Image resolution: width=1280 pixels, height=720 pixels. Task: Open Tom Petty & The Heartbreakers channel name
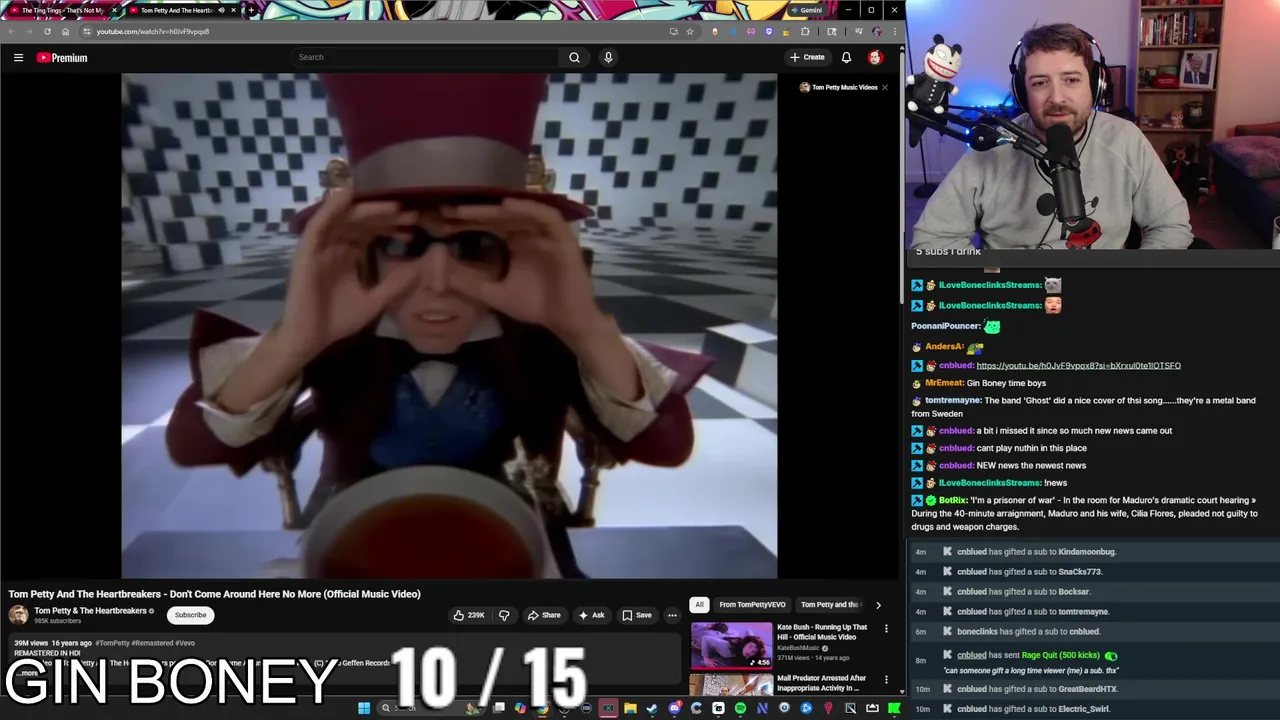click(90, 611)
